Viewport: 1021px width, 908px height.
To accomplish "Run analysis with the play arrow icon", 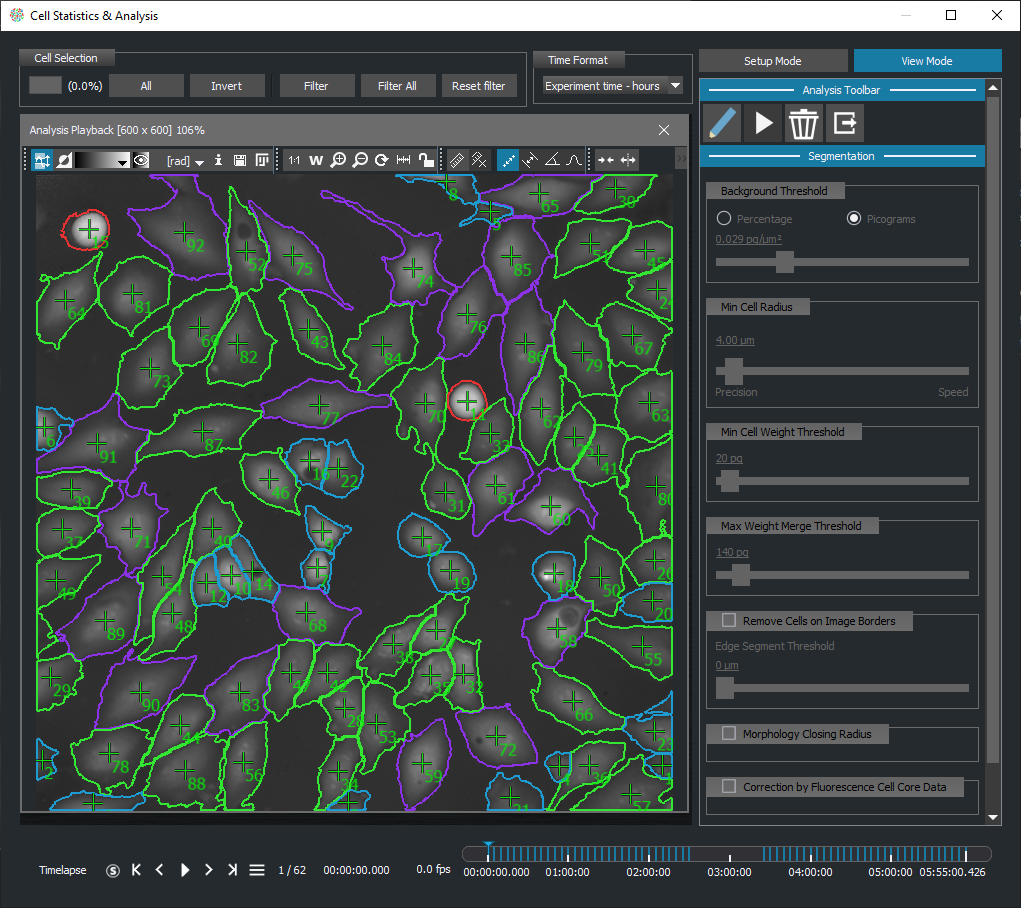I will click(763, 123).
